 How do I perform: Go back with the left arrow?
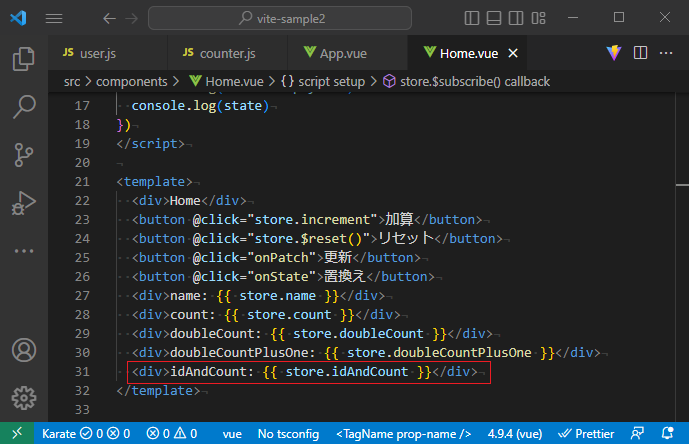coord(109,18)
